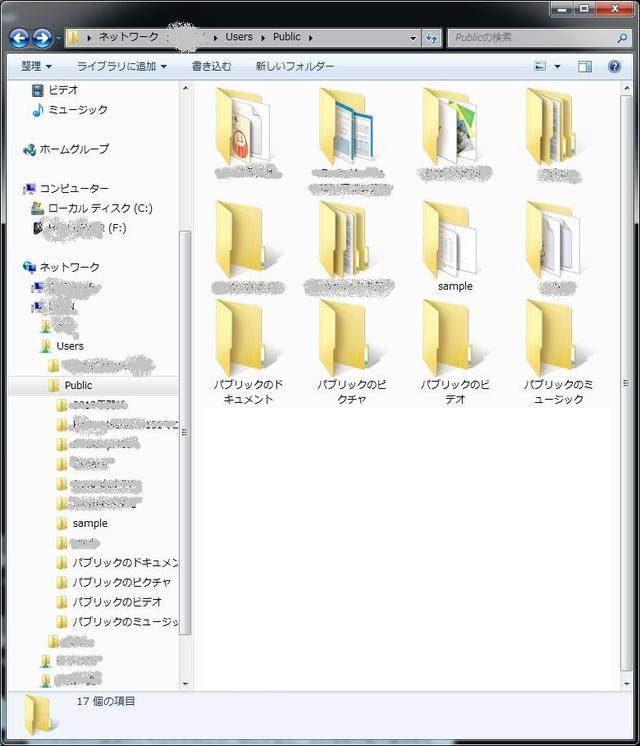Image resolution: width=640 pixels, height=746 pixels.
Task: Click the refresh button beside address bar
Action: [x=432, y=38]
